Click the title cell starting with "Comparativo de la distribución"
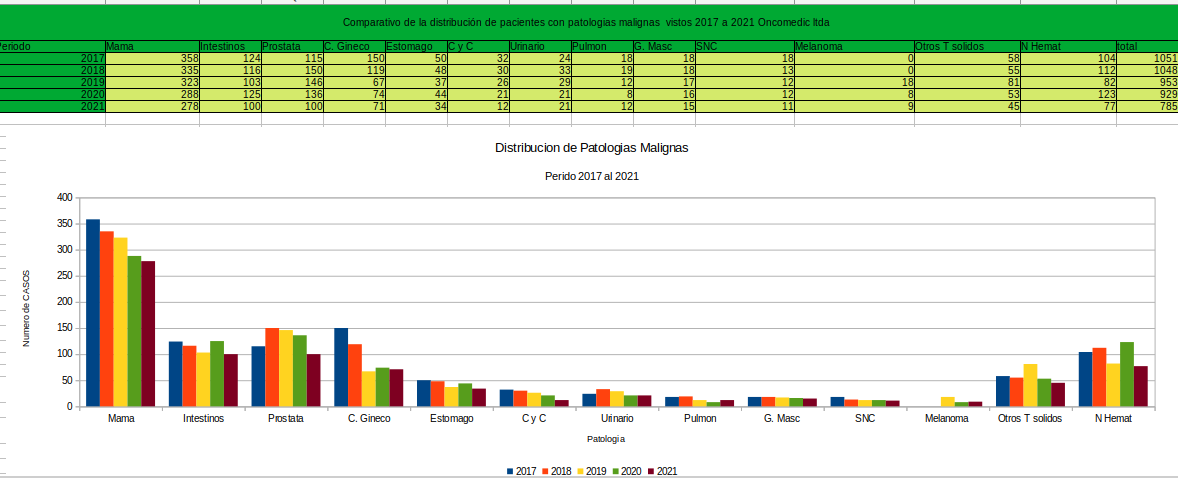Image resolution: width=1178 pixels, height=478 pixels. pyautogui.click(x=586, y=22)
